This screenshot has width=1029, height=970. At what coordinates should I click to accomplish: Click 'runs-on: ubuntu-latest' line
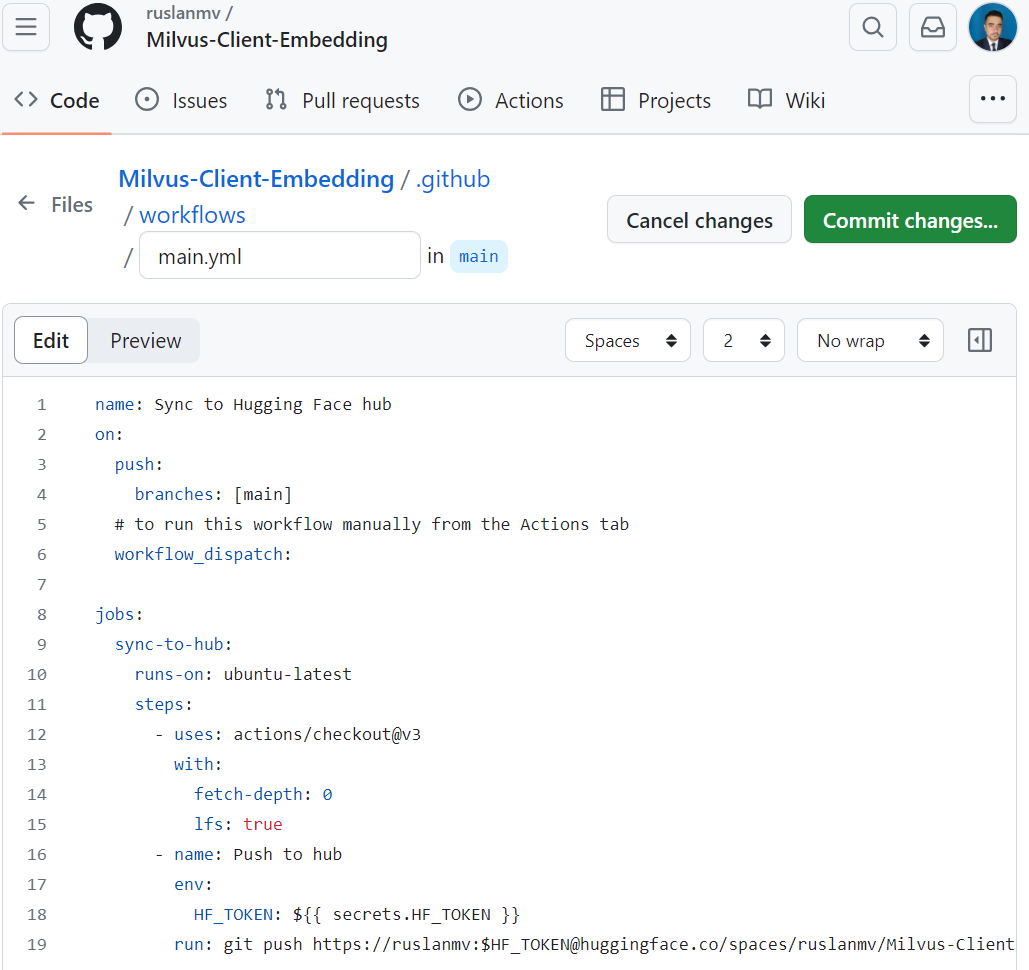tap(243, 675)
